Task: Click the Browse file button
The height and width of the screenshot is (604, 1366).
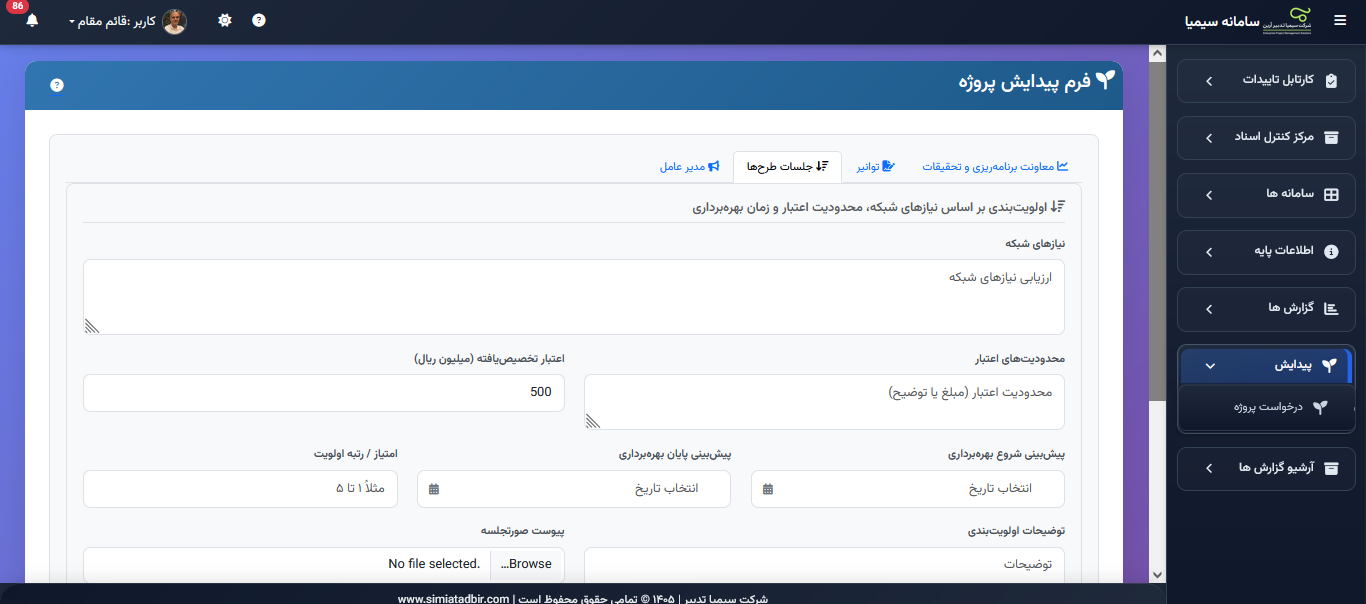Action: (527, 564)
